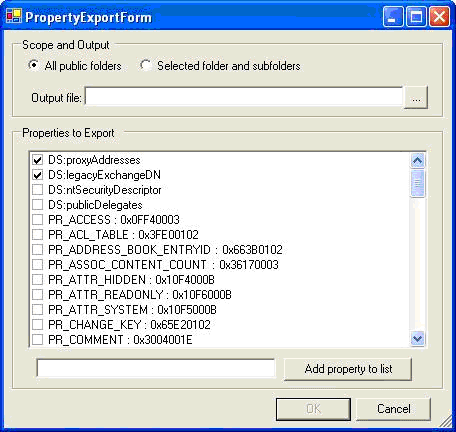The height and width of the screenshot is (432, 456).
Task: Select the text PR_ACL_TABLE : 0x3FE00102
Action: (123, 235)
